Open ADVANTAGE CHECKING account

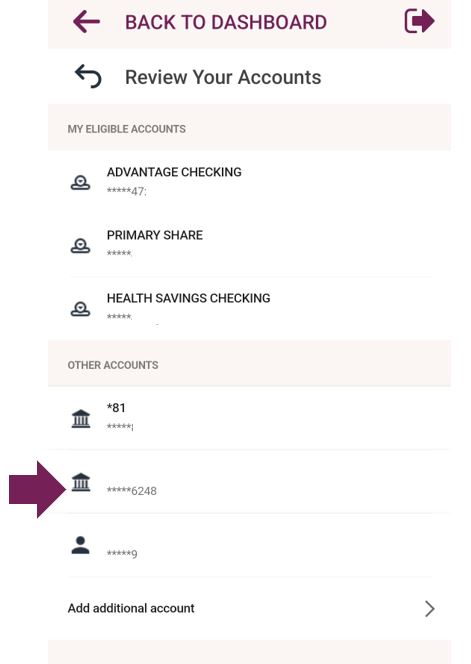(x=249, y=182)
